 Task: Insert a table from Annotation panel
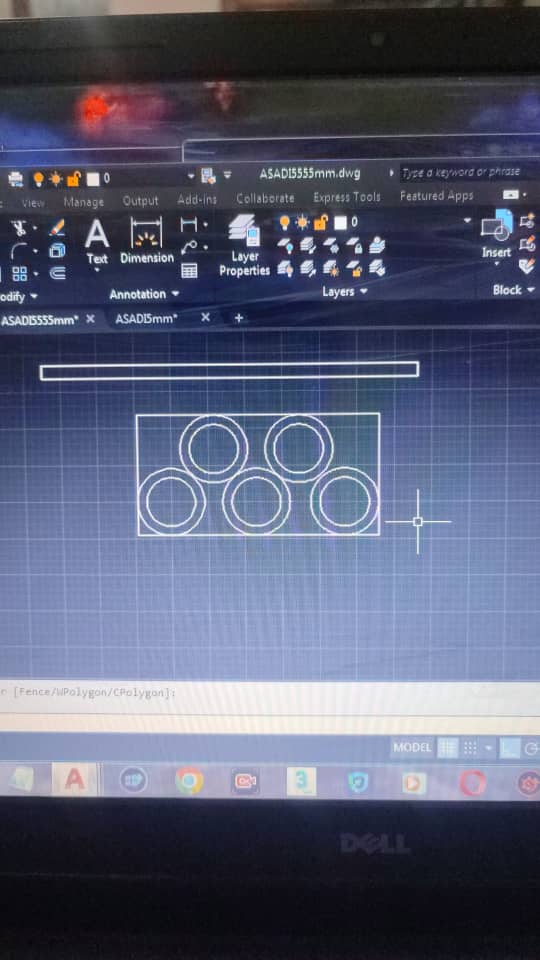[x=190, y=270]
